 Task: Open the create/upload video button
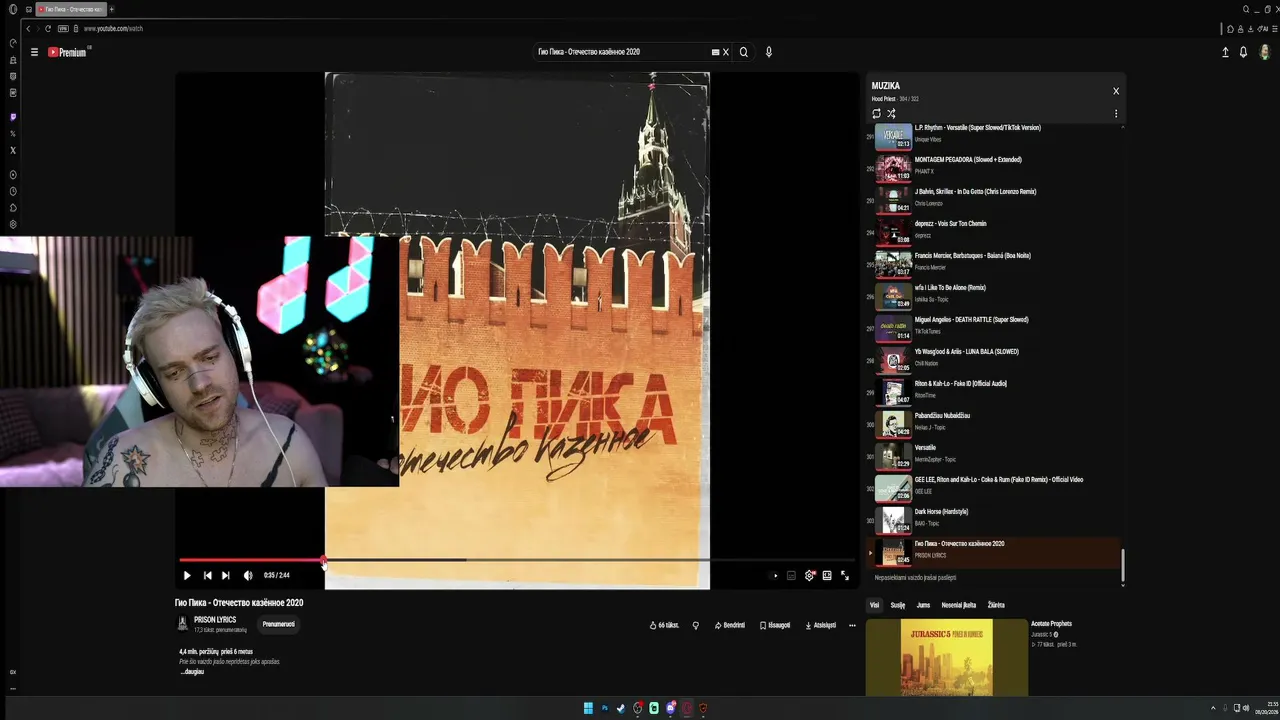coord(1225,52)
